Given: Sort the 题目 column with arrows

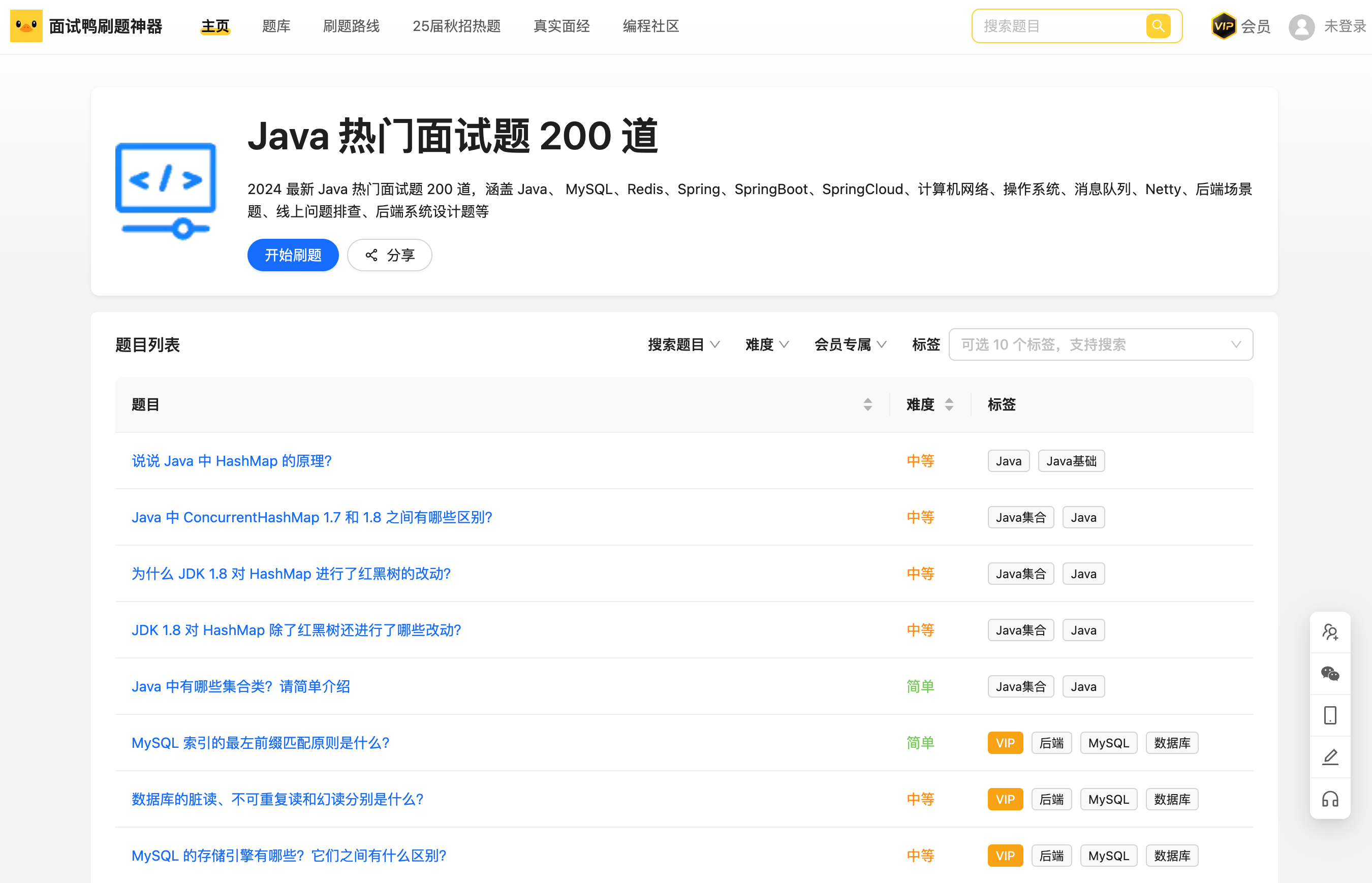Looking at the screenshot, I should coord(867,404).
